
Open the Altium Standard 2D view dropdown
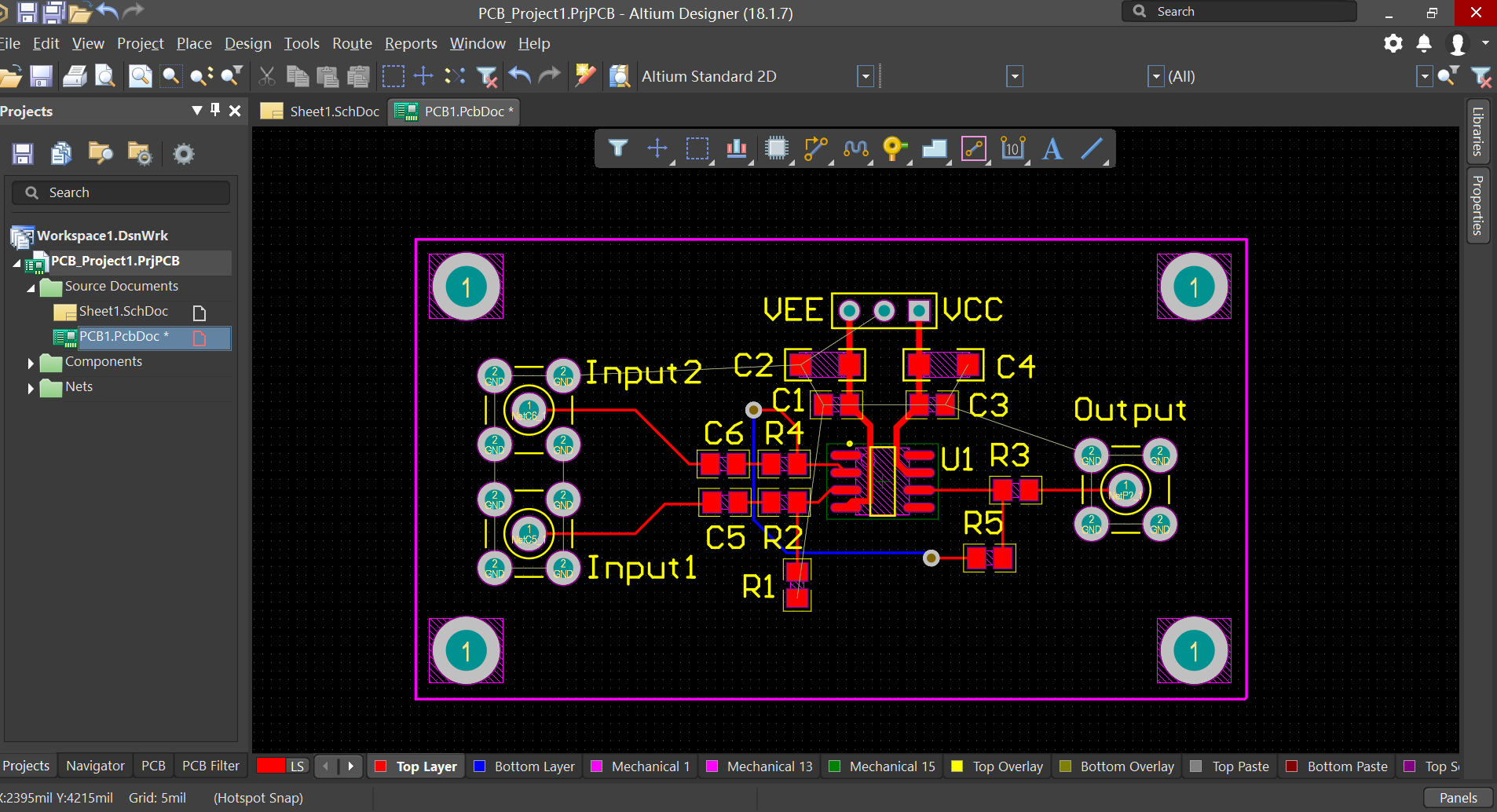pyautogui.click(x=866, y=76)
